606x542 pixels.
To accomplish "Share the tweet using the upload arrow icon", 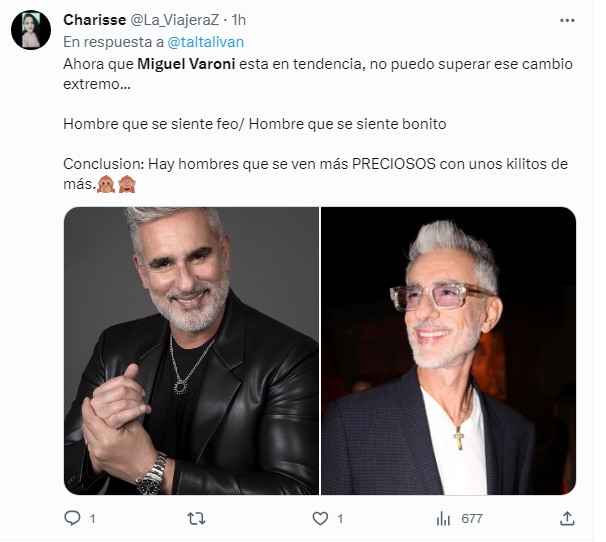I will 567,518.
